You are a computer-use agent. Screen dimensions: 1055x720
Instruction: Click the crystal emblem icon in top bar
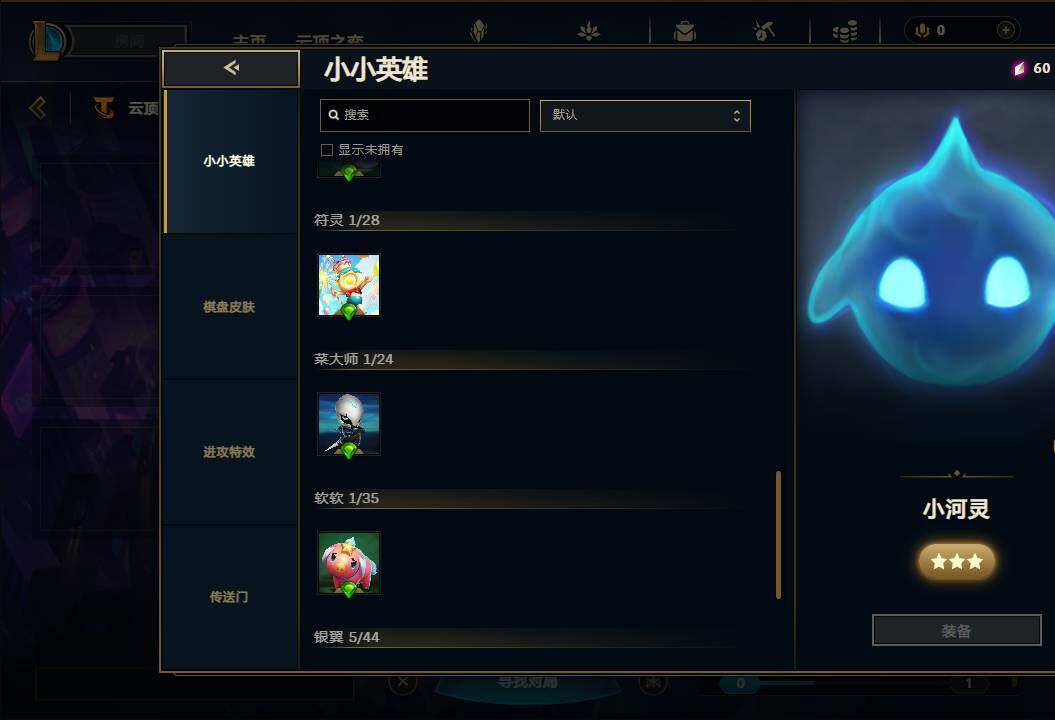pyautogui.click(x=478, y=31)
